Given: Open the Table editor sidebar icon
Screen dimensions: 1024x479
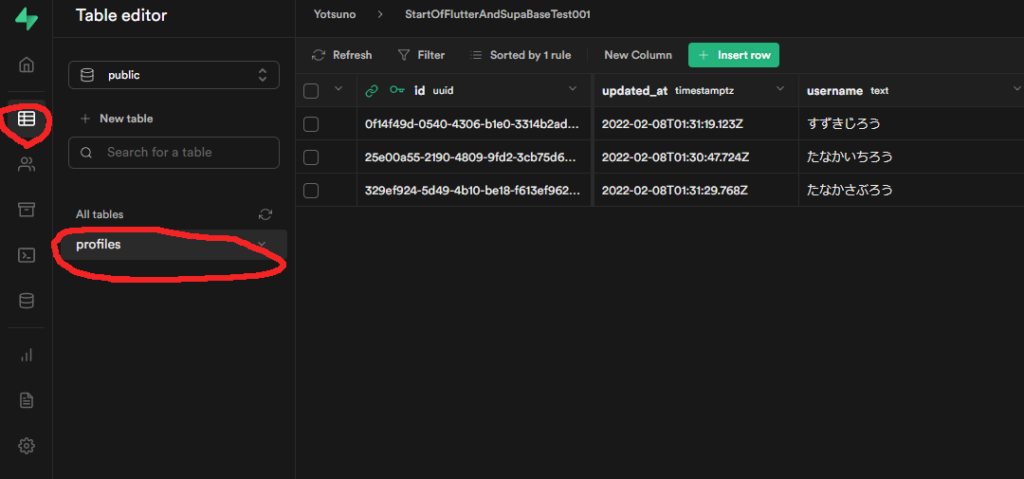Looking at the screenshot, I should (26, 119).
